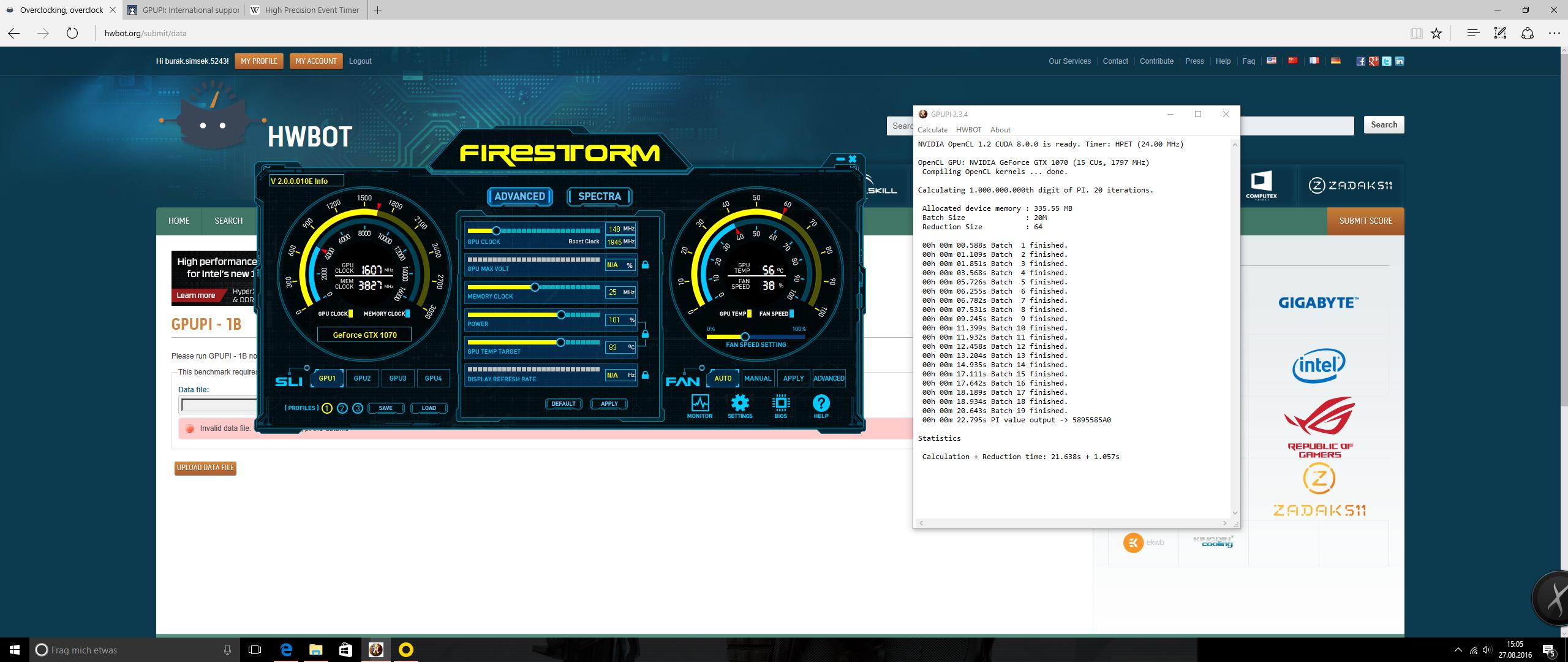Click the GPU Temp Target slider handle

(x=560, y=342)
